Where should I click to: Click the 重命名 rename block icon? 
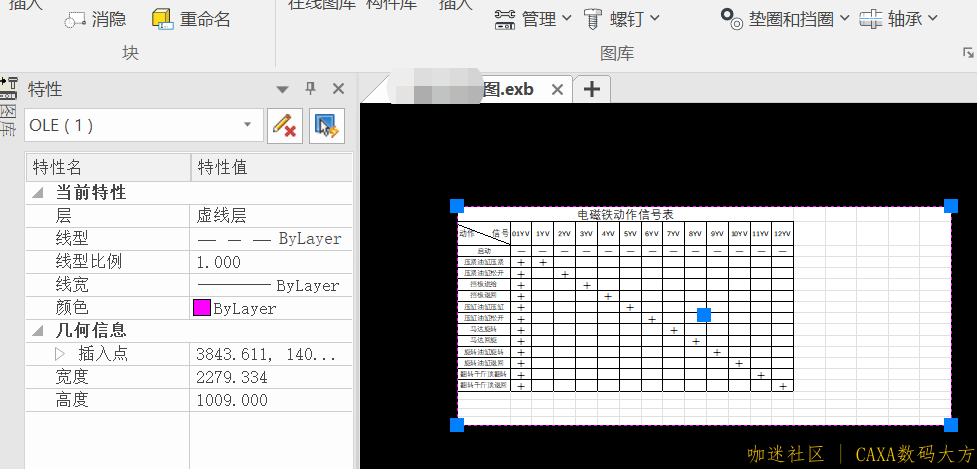(x=163, y=19)
